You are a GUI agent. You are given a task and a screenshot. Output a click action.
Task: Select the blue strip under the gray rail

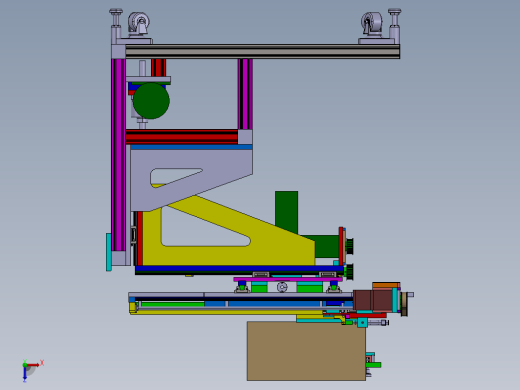(273, 304)
